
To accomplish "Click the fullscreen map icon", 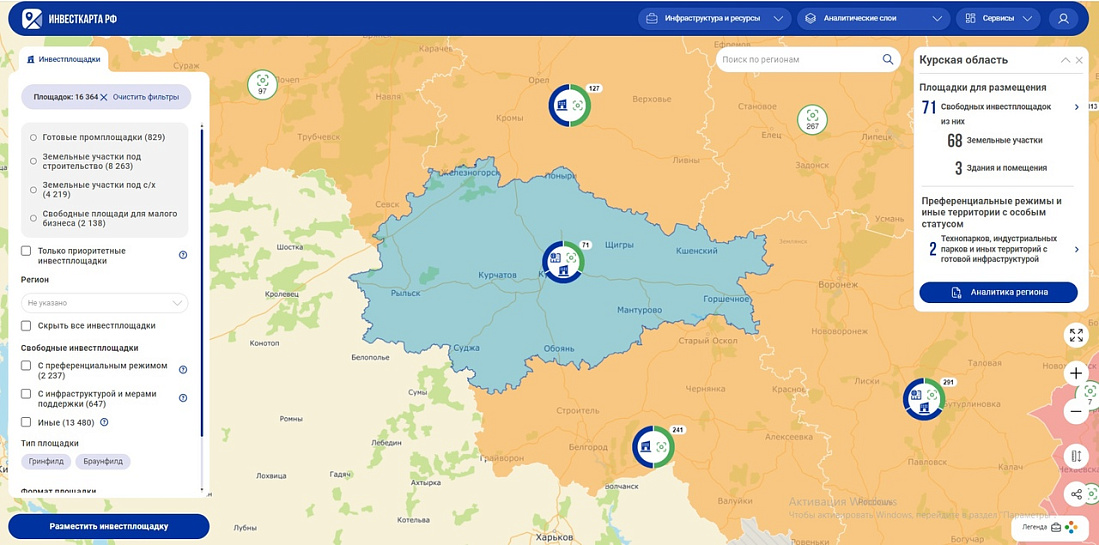I will pyautogui.click(x=1076, y=336).
